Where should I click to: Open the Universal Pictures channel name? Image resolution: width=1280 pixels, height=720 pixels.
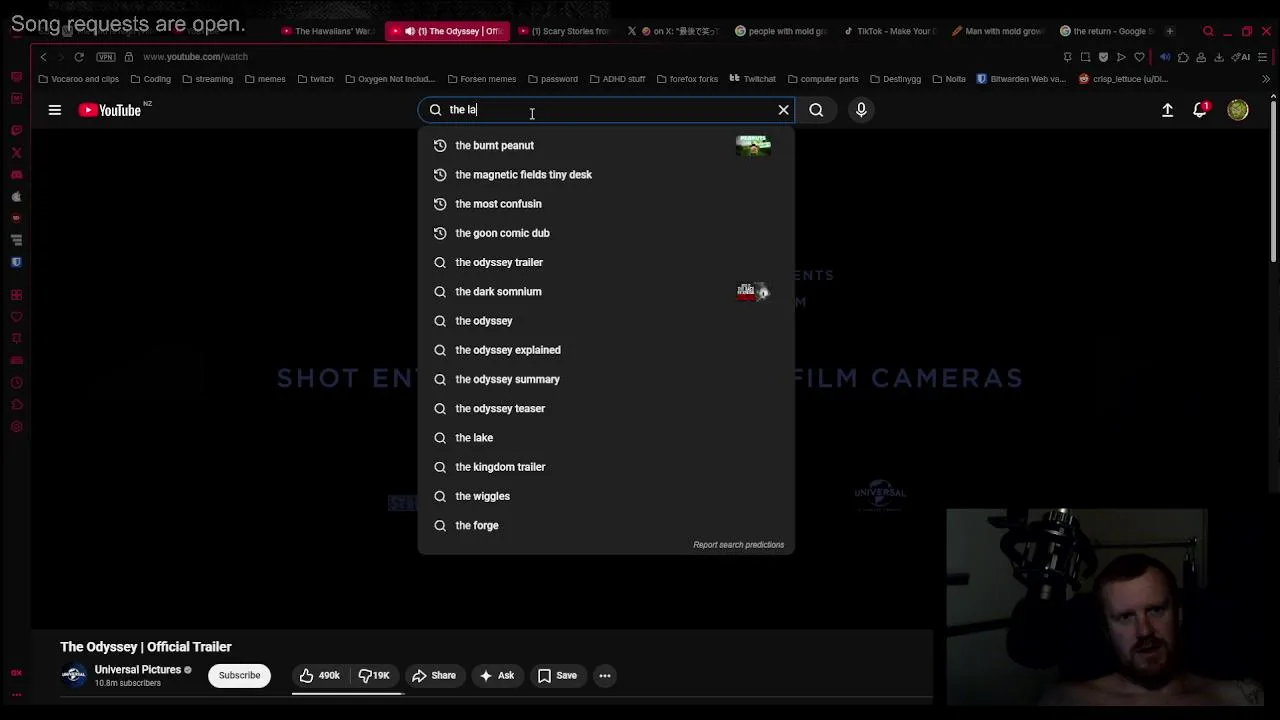point(138,670)
